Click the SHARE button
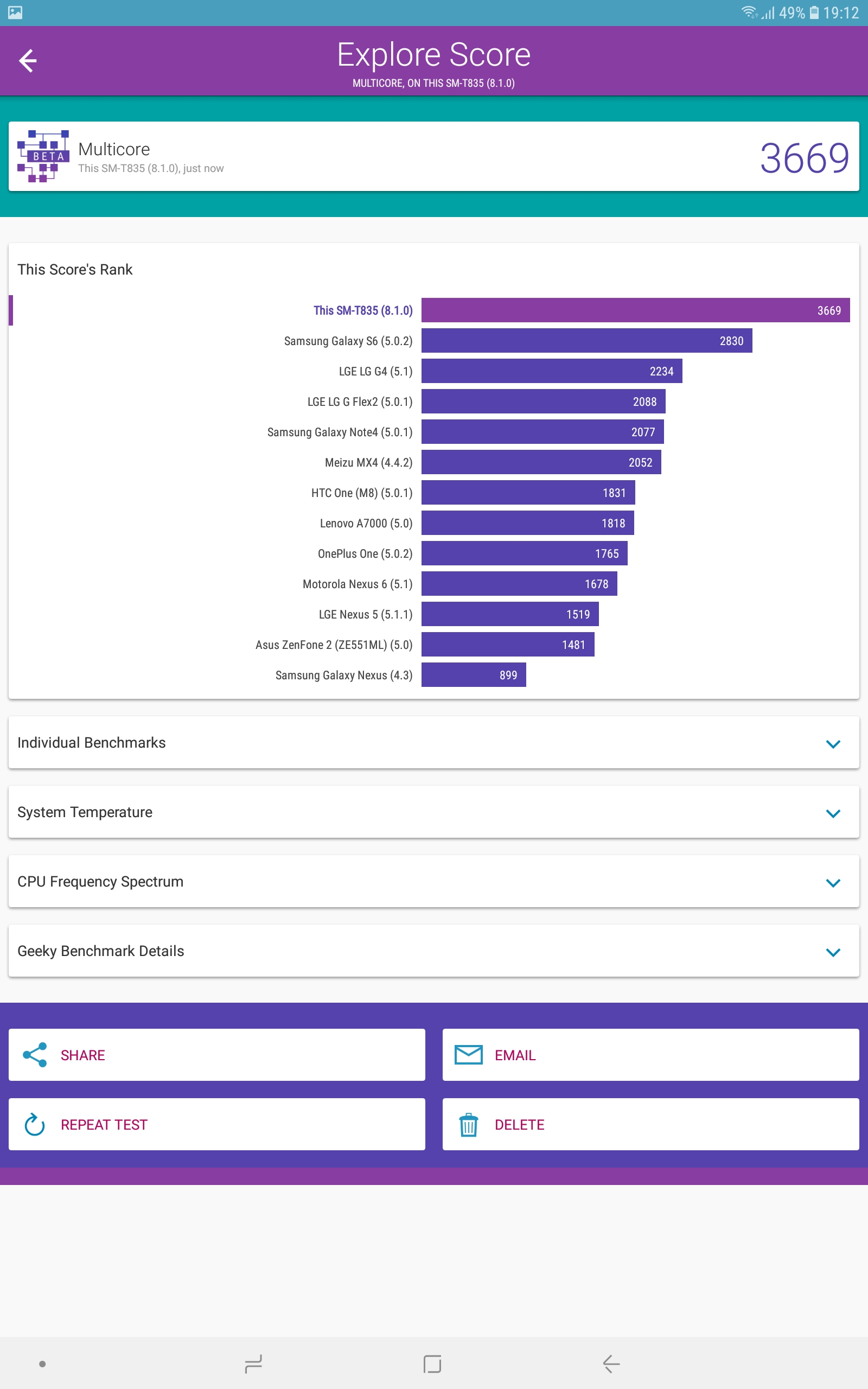The width and height of the screenshot is (868, 1389). pos(217,1054)
